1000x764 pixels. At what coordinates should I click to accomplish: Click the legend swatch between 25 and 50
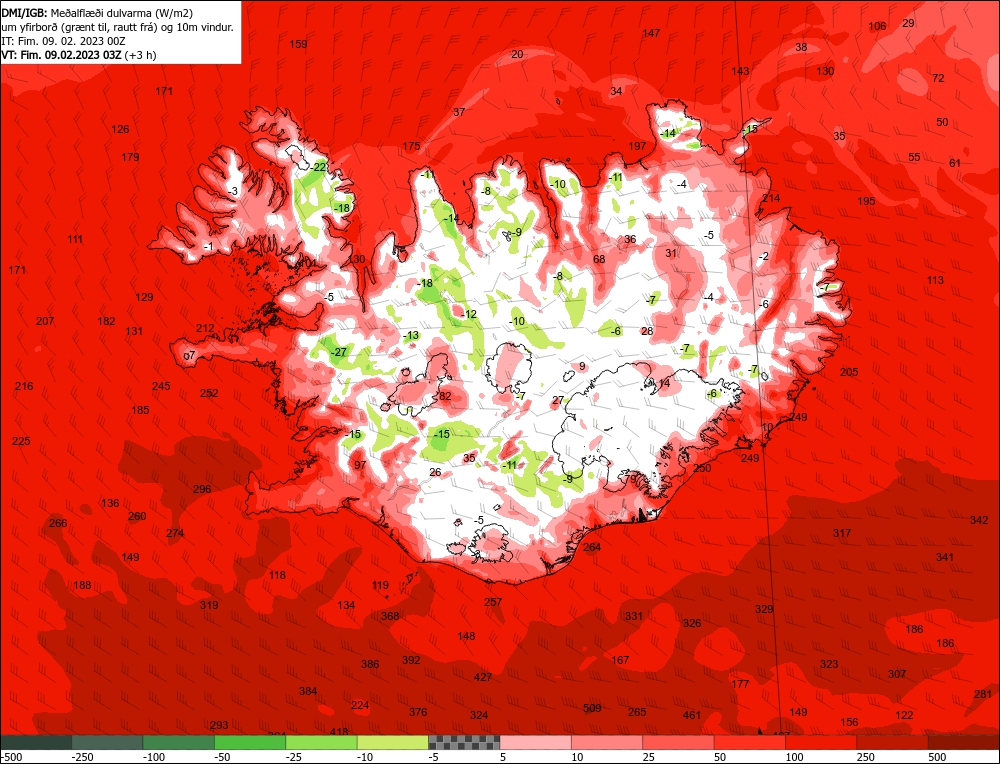(679, 742)
